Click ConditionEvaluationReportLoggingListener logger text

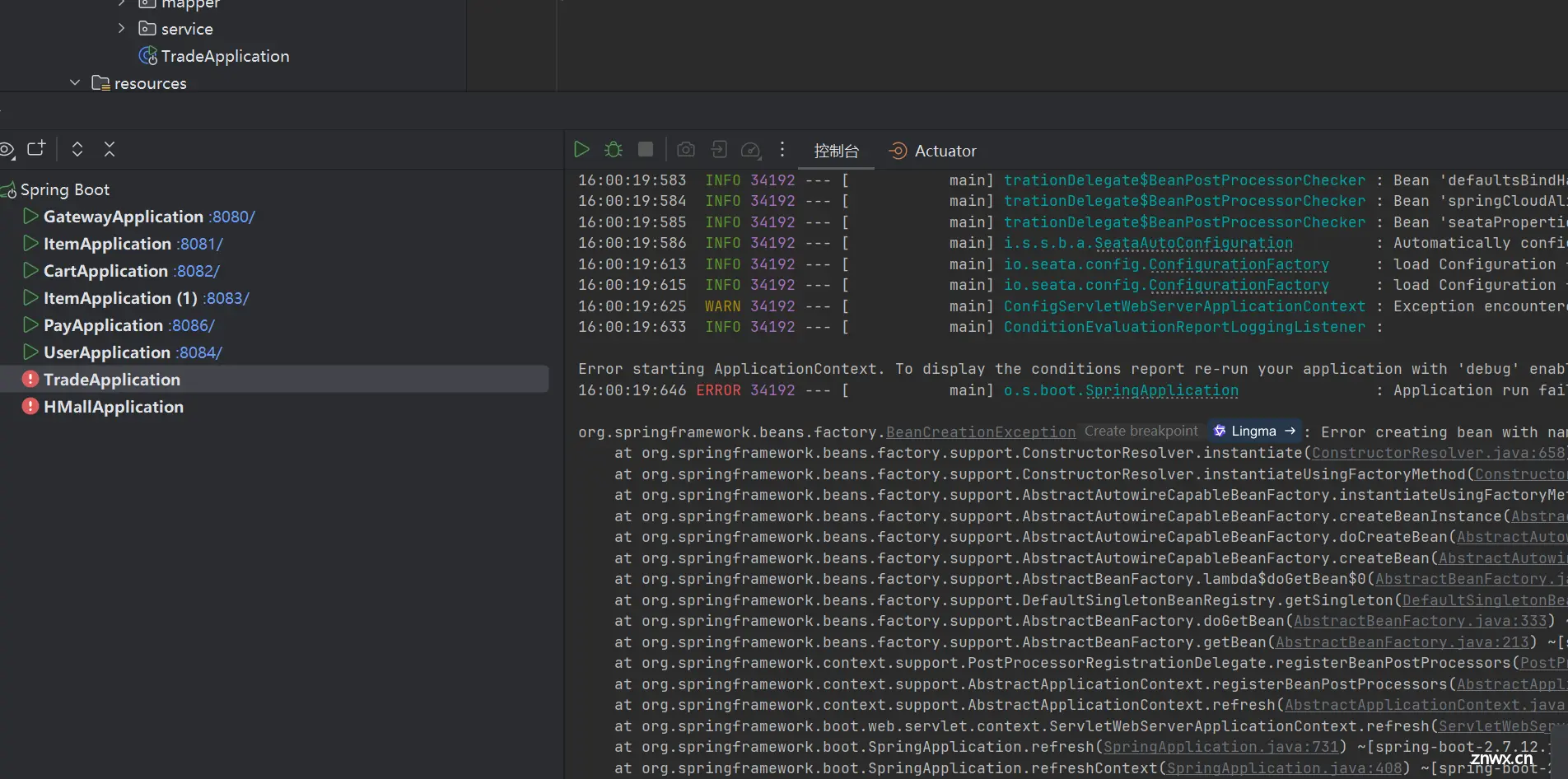1184,327
